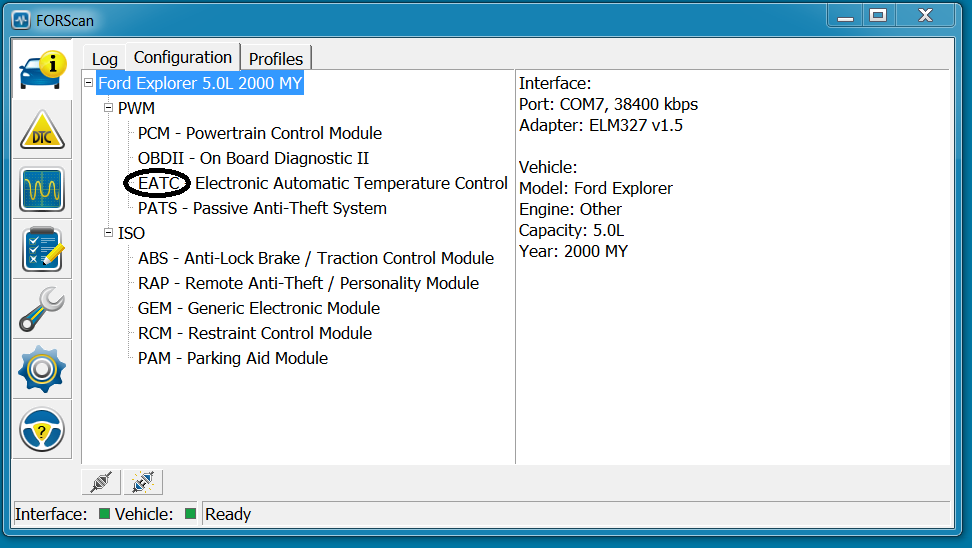
Task: Collapse the PWM bus tree branch
Action: point(108,108)
